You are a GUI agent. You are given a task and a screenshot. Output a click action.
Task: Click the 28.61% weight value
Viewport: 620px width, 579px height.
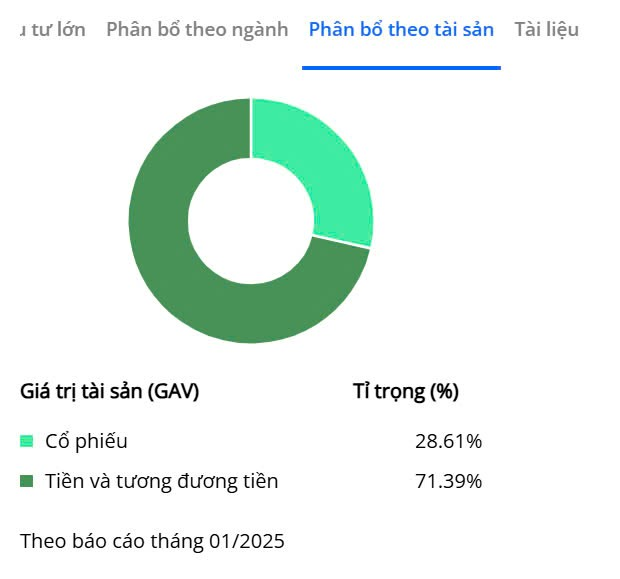[448, 441]
